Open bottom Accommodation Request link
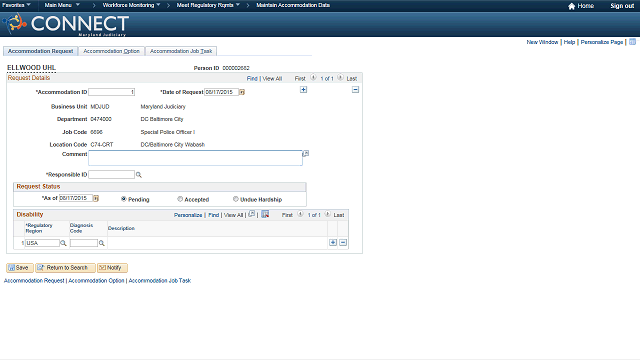The width and height of the screenshot is (640, 360). pyautogui.click(x=34, y=281)
